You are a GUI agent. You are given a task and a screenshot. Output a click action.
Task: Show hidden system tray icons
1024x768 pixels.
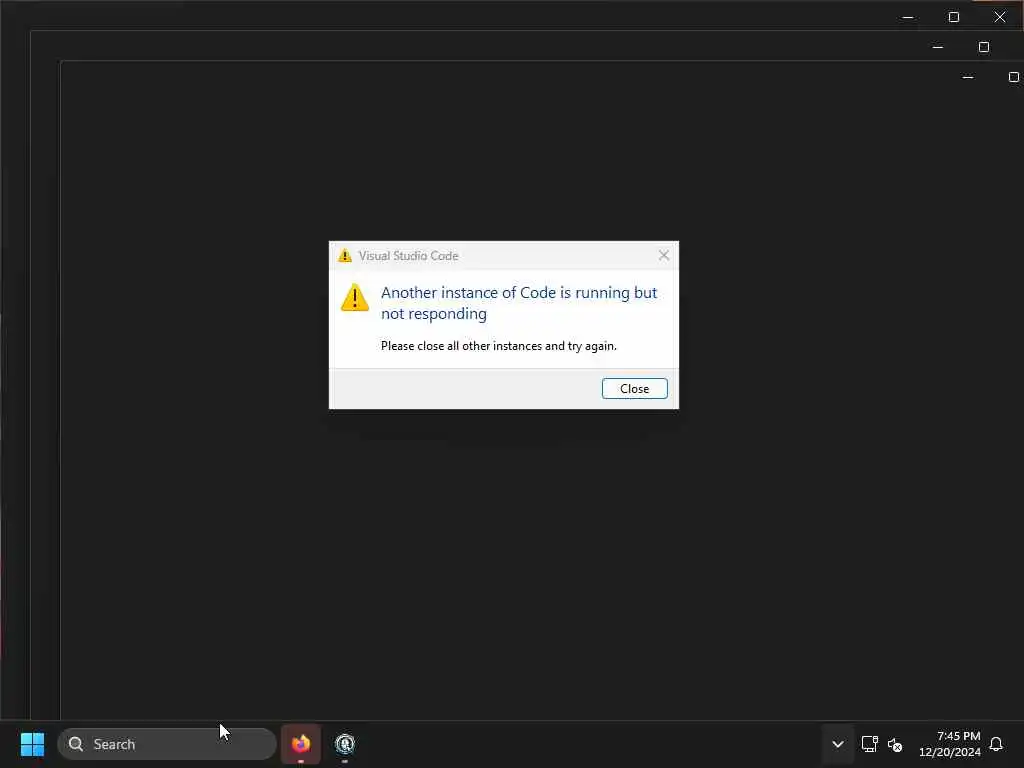point(838,744)
